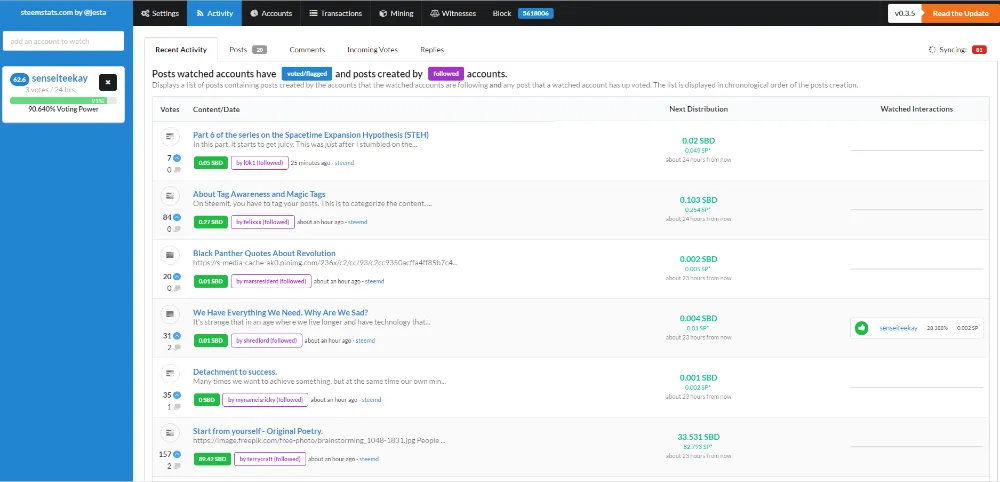This screenshot has height=482, width=1000.
Task: Click post icon beside We Have Everything post
Action: pos(170,314)
